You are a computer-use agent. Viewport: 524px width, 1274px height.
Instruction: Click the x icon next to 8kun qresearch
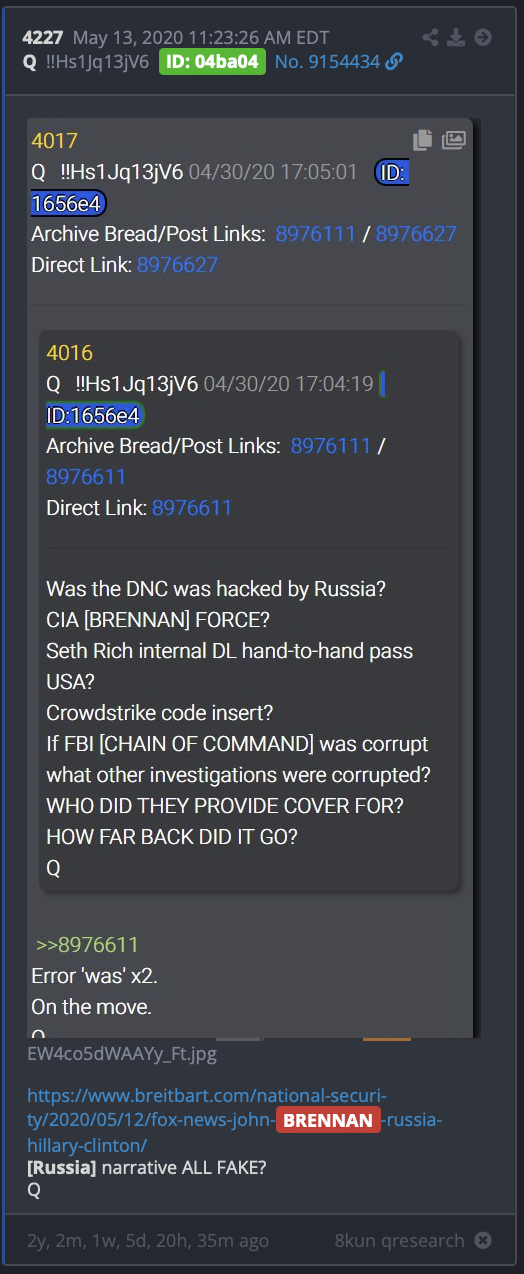(x=483, y=1240)
